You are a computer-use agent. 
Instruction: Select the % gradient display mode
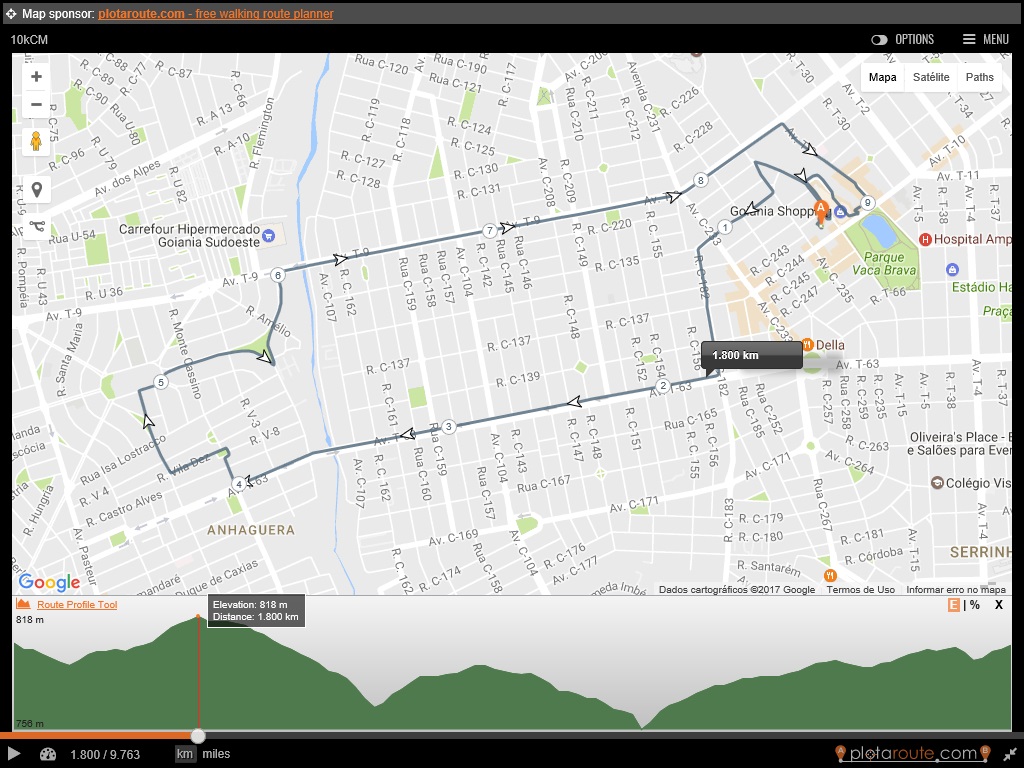975,605
